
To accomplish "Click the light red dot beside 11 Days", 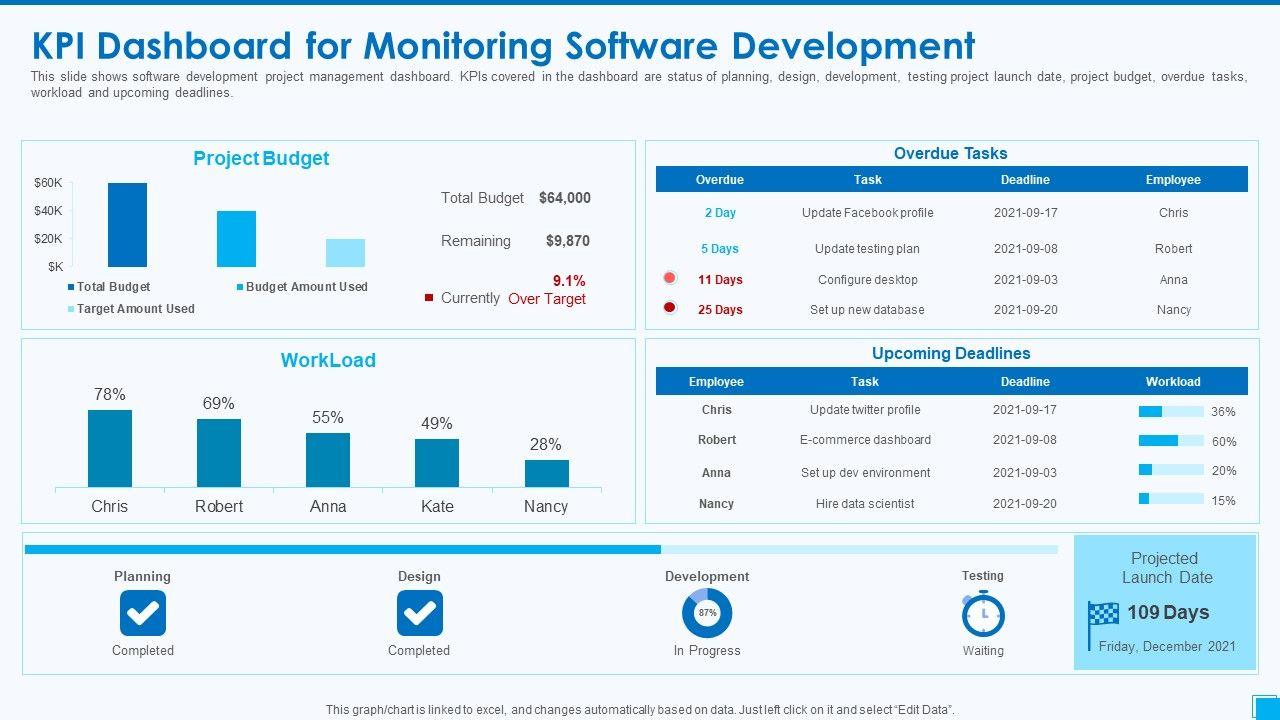I will [x=670, y=279].
